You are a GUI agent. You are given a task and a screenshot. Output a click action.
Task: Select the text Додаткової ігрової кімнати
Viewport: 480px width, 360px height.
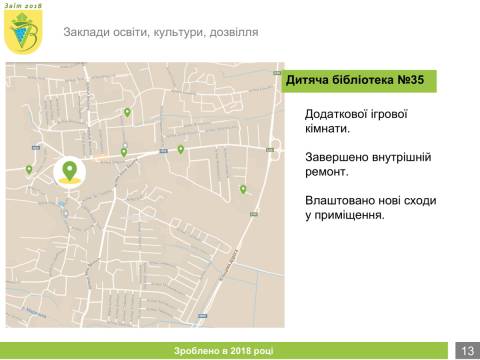click(356, 121)
